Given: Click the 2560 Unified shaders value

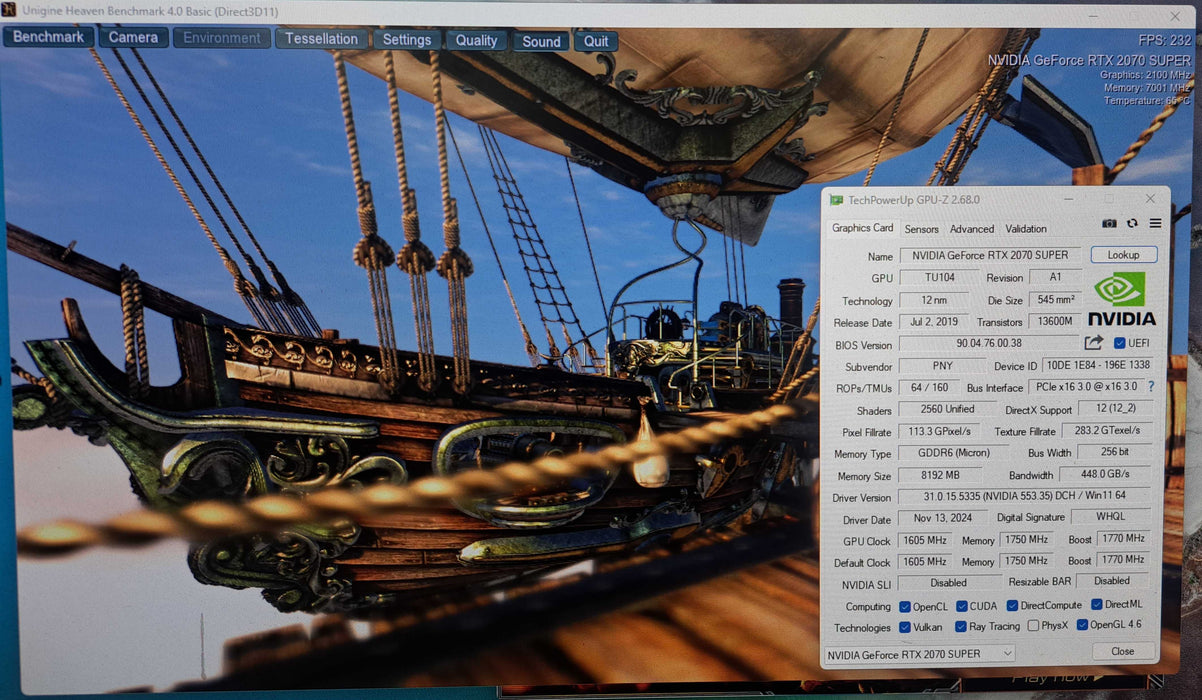Looking at the screenshot, I should point(947,409).
